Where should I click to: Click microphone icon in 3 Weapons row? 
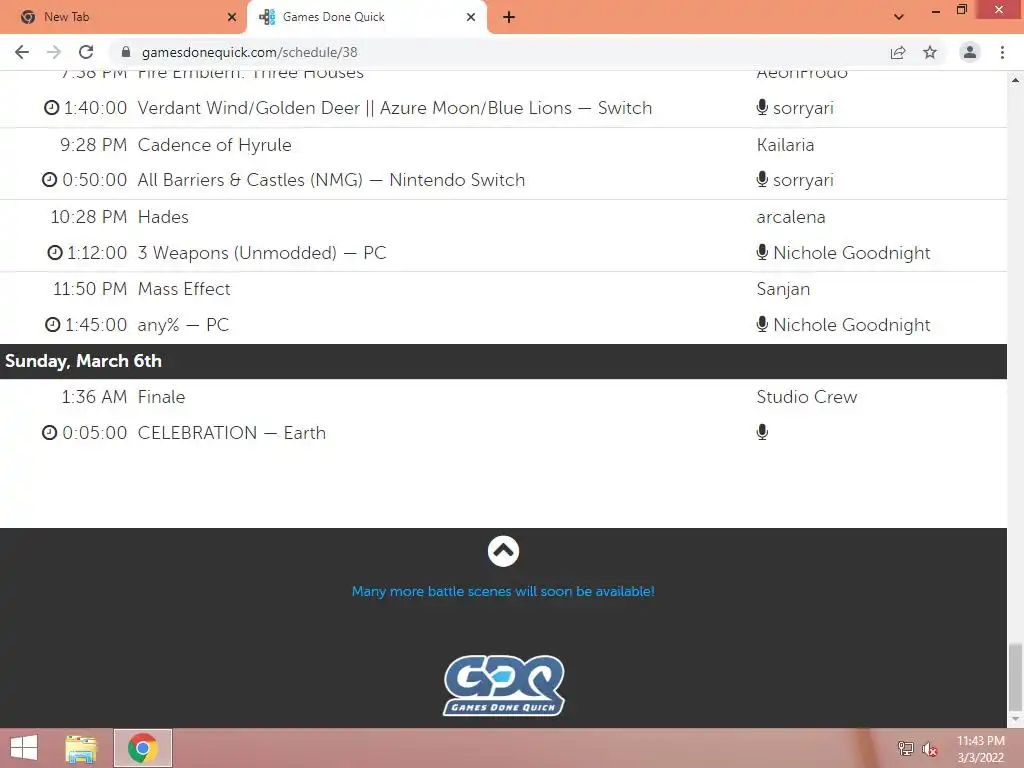point(761,252)
